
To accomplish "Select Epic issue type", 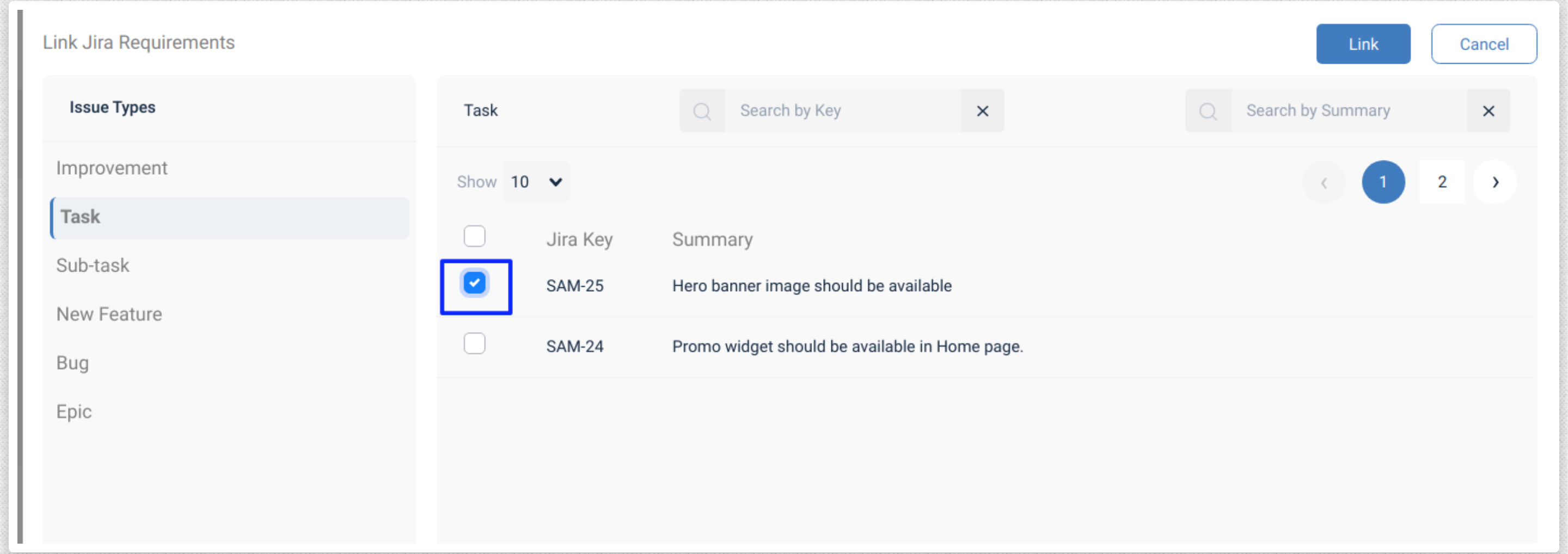I will pos(73,412).
